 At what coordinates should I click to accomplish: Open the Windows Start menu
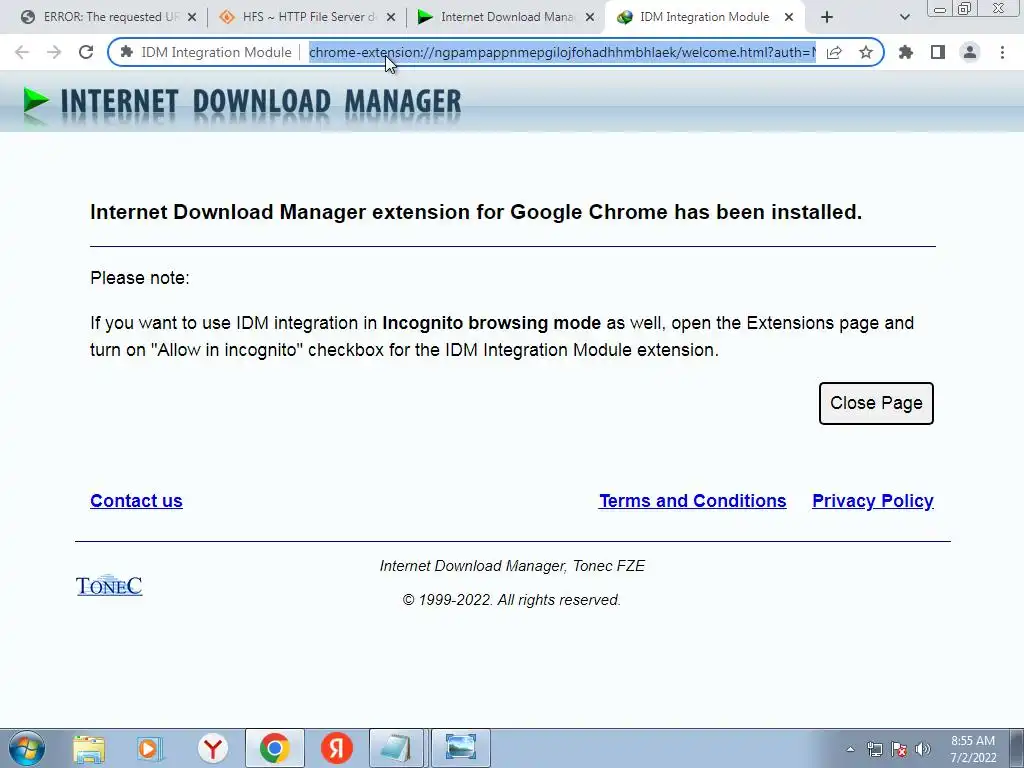[26, 748]
